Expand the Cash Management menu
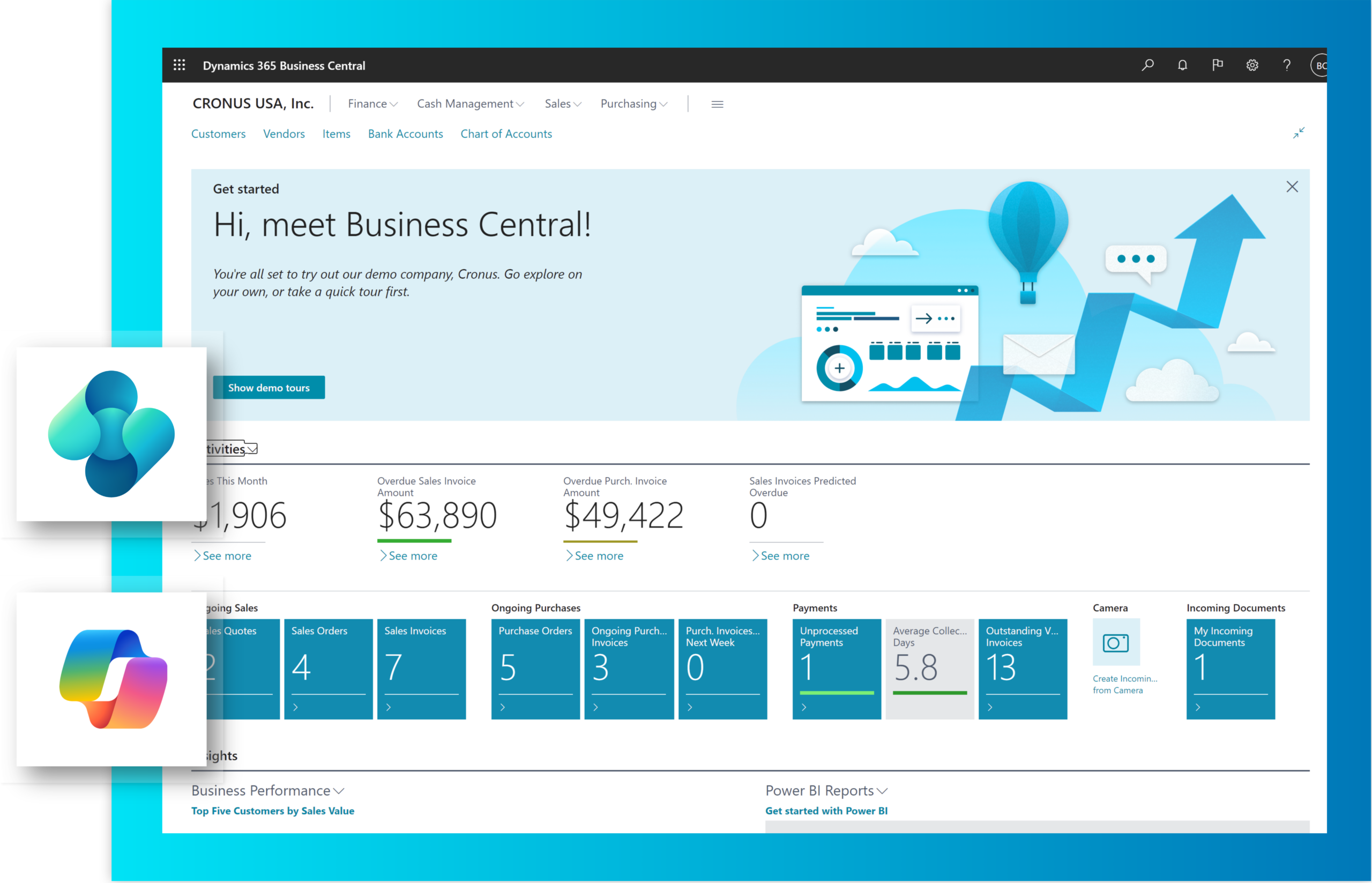The image size is (1372, 883). (471, 104)
